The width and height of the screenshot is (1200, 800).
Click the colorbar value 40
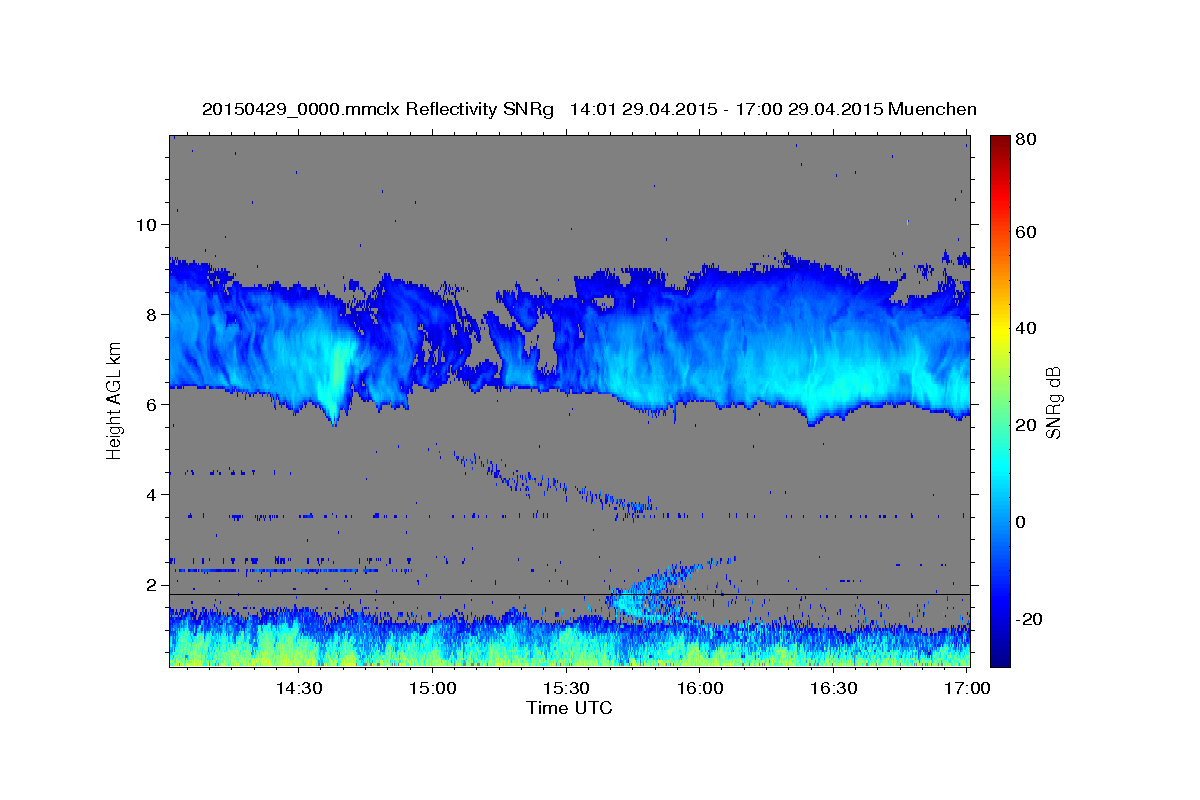click(x=1025, y=328)
